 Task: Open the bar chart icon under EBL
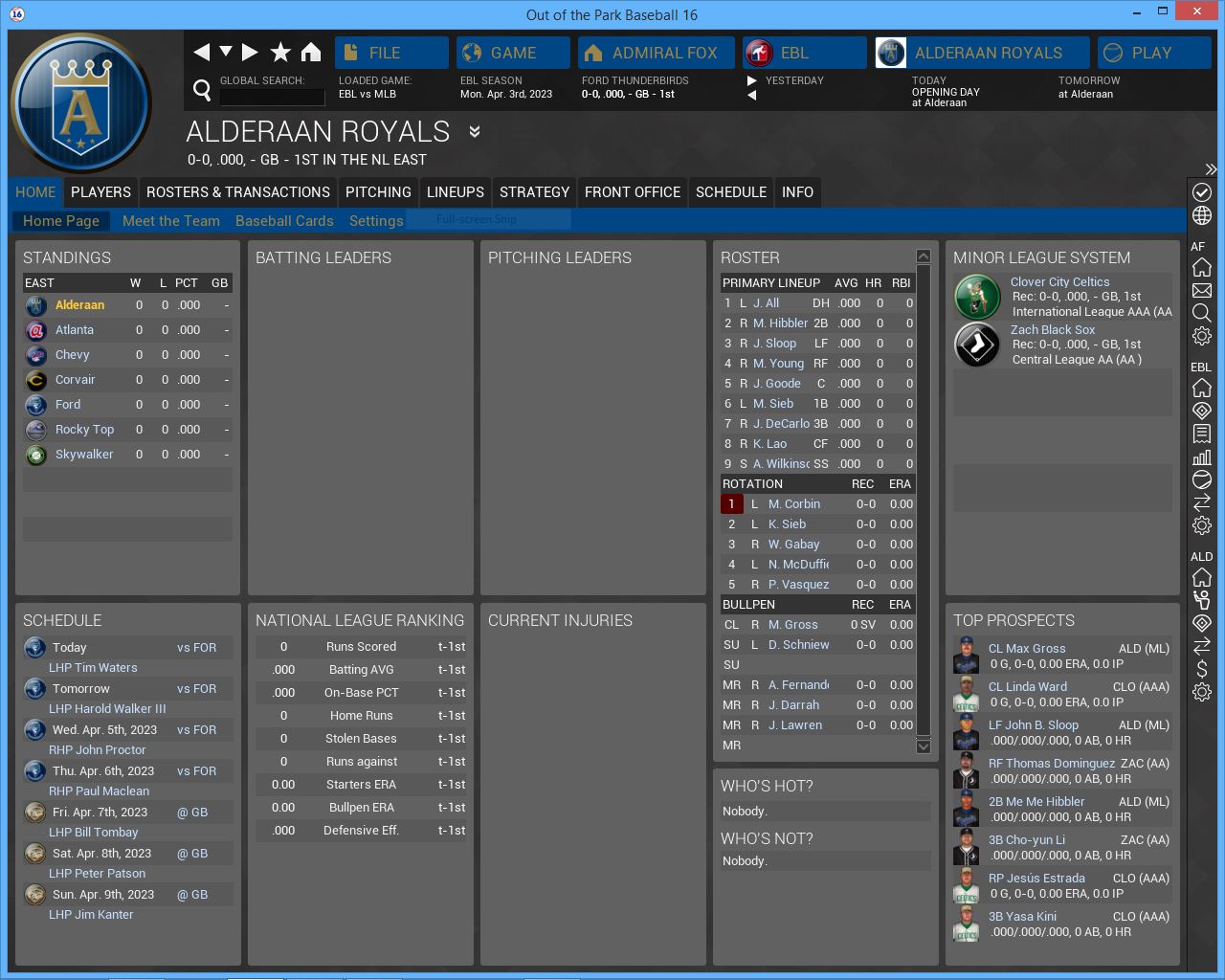tap(1202, 457)
